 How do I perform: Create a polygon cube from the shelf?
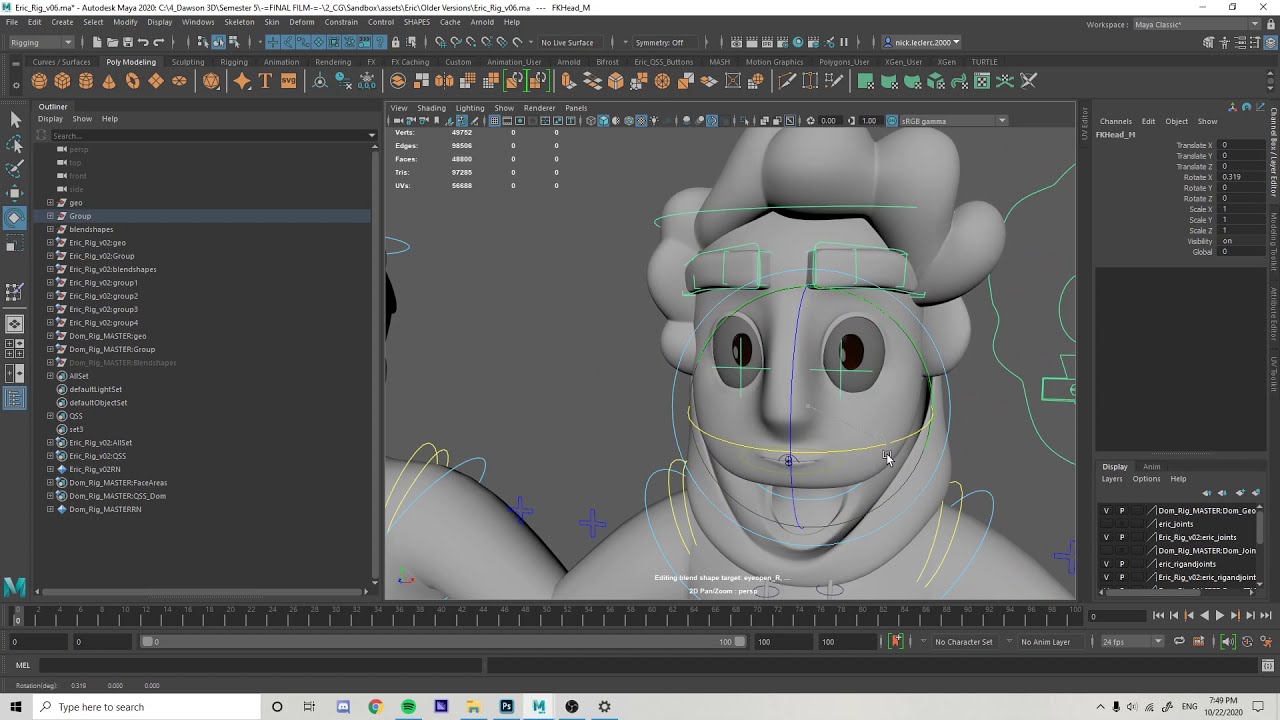(x=62, y=81)
